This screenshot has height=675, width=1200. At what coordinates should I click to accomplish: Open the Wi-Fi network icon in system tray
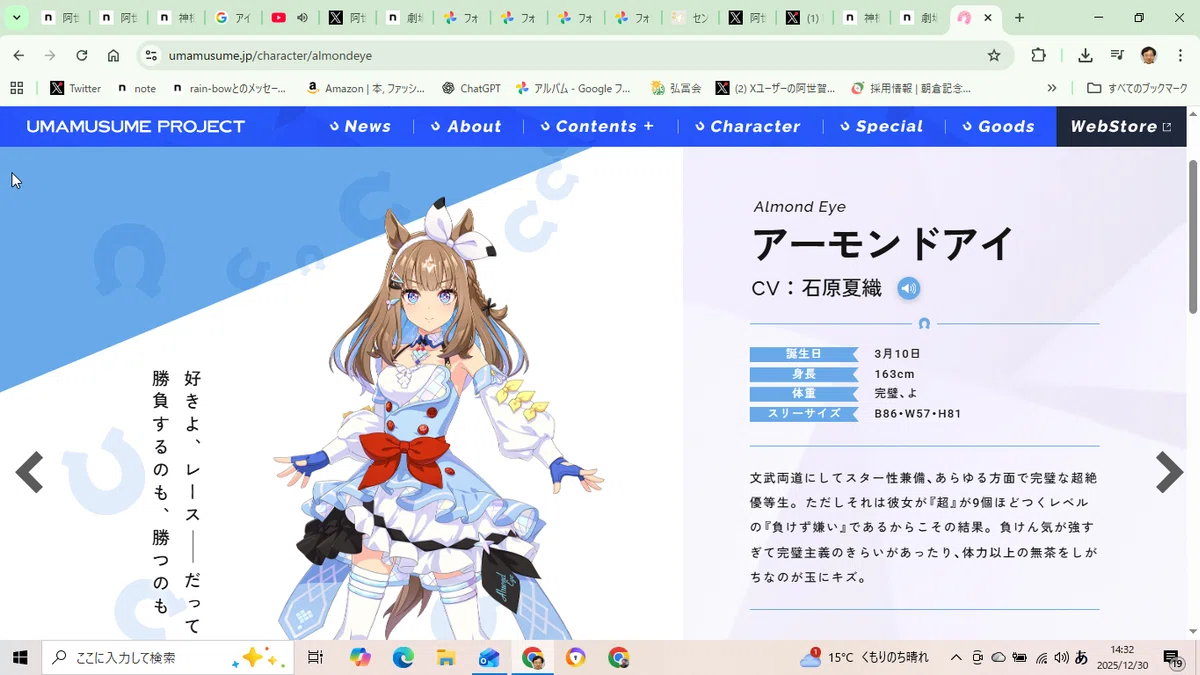tap(1041, 657)
